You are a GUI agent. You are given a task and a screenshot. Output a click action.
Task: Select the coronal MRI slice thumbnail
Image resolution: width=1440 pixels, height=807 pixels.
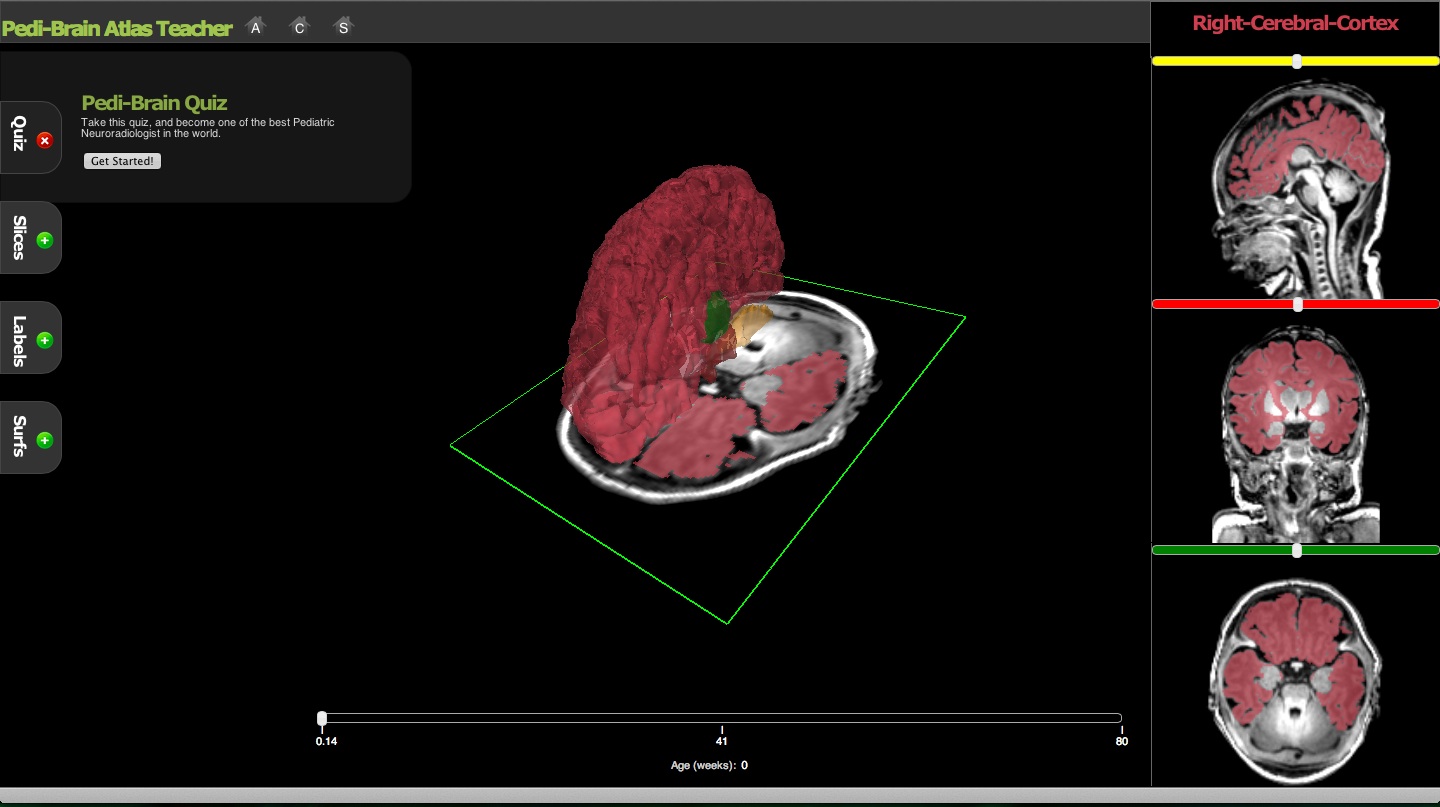point(1297,430)
